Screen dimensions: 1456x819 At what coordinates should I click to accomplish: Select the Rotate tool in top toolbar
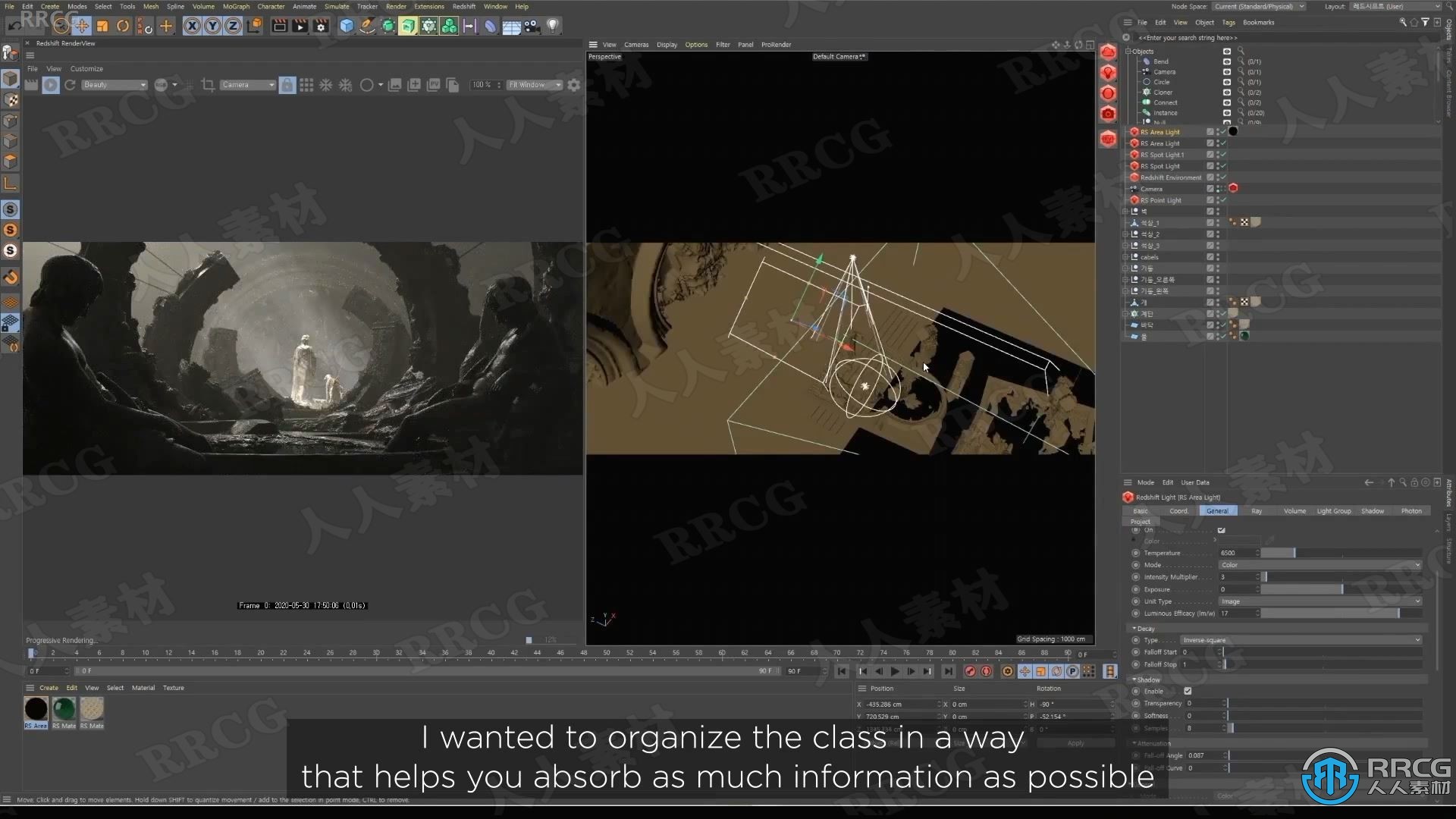(123, 26)
